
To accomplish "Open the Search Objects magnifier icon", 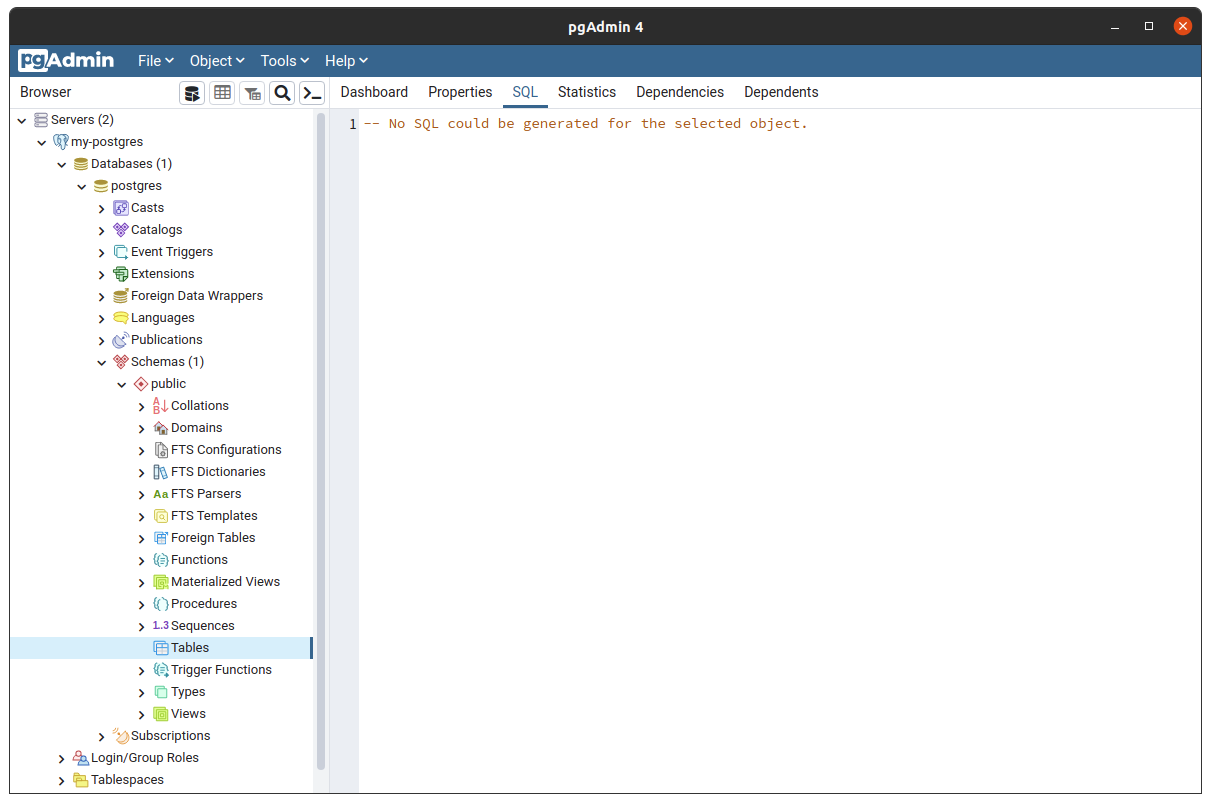I will coord(282,93).
